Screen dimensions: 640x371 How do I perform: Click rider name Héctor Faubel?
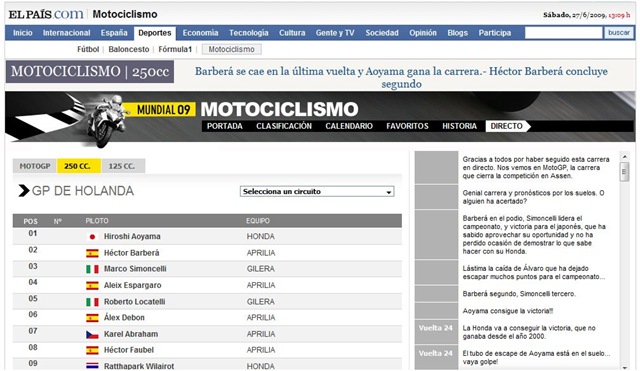(x=129, y=350)
